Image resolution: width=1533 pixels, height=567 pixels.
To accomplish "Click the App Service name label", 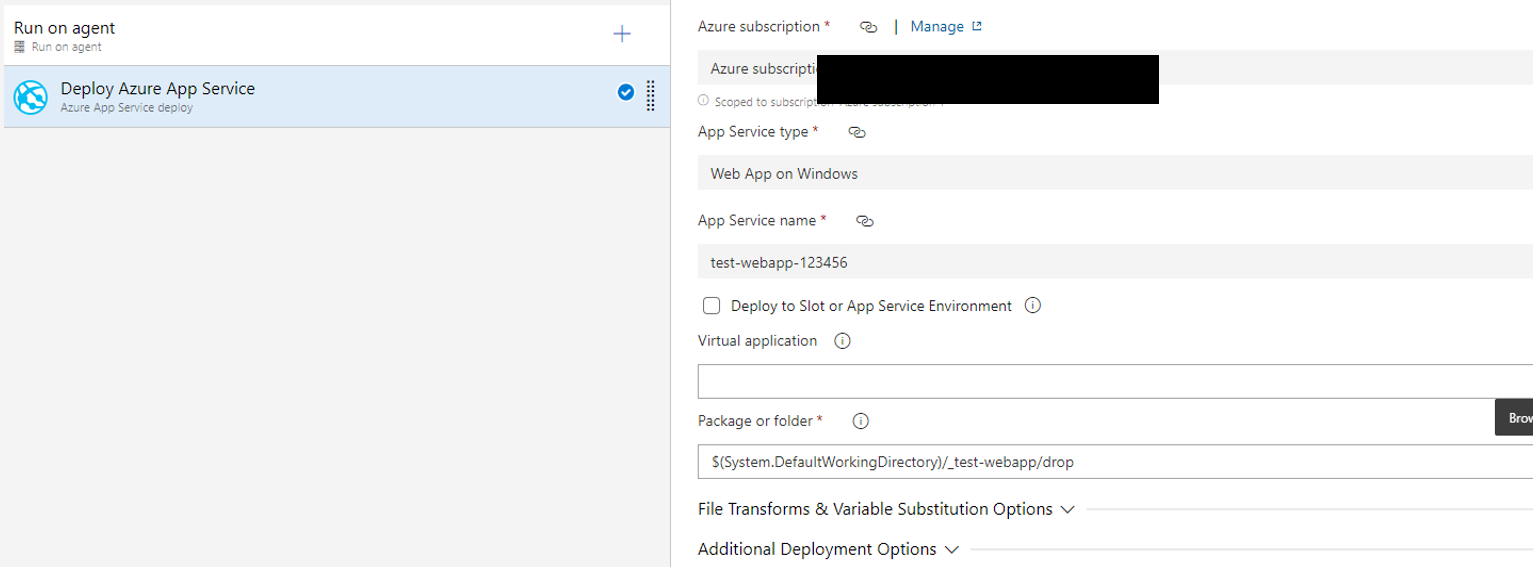I will [757, 221].
